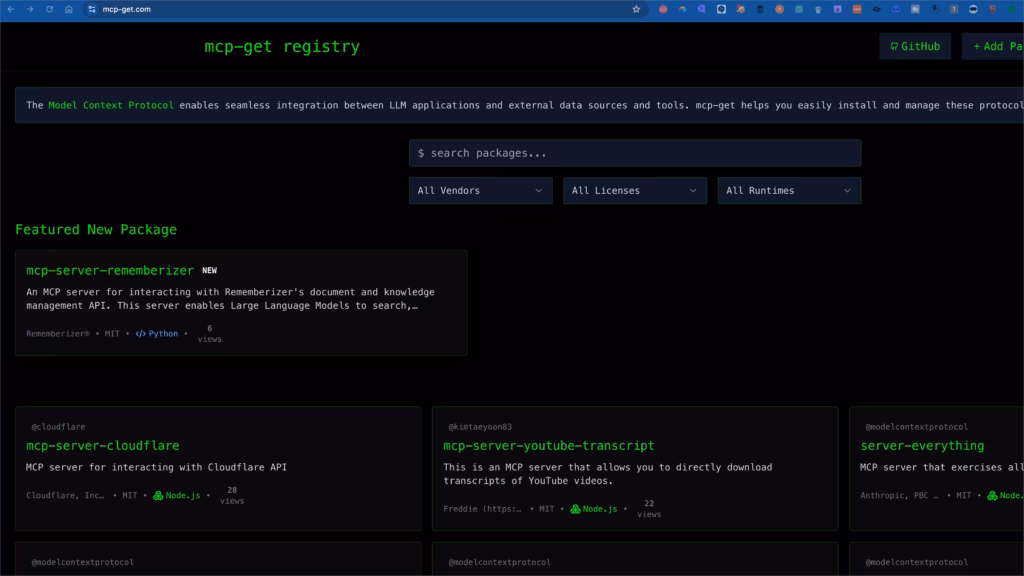This screenshot has height=576, width=1024.
Task: Click the Rememberizer® author text
Action: pos(58,334)
